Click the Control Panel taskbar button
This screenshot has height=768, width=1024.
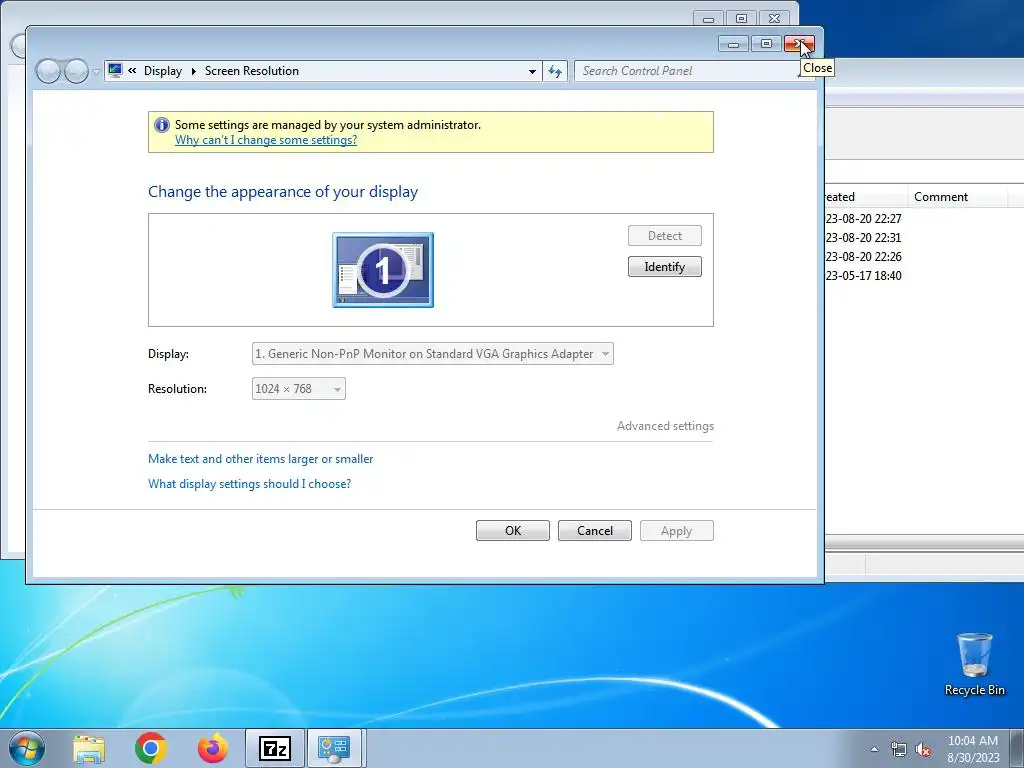click(334, 748)
